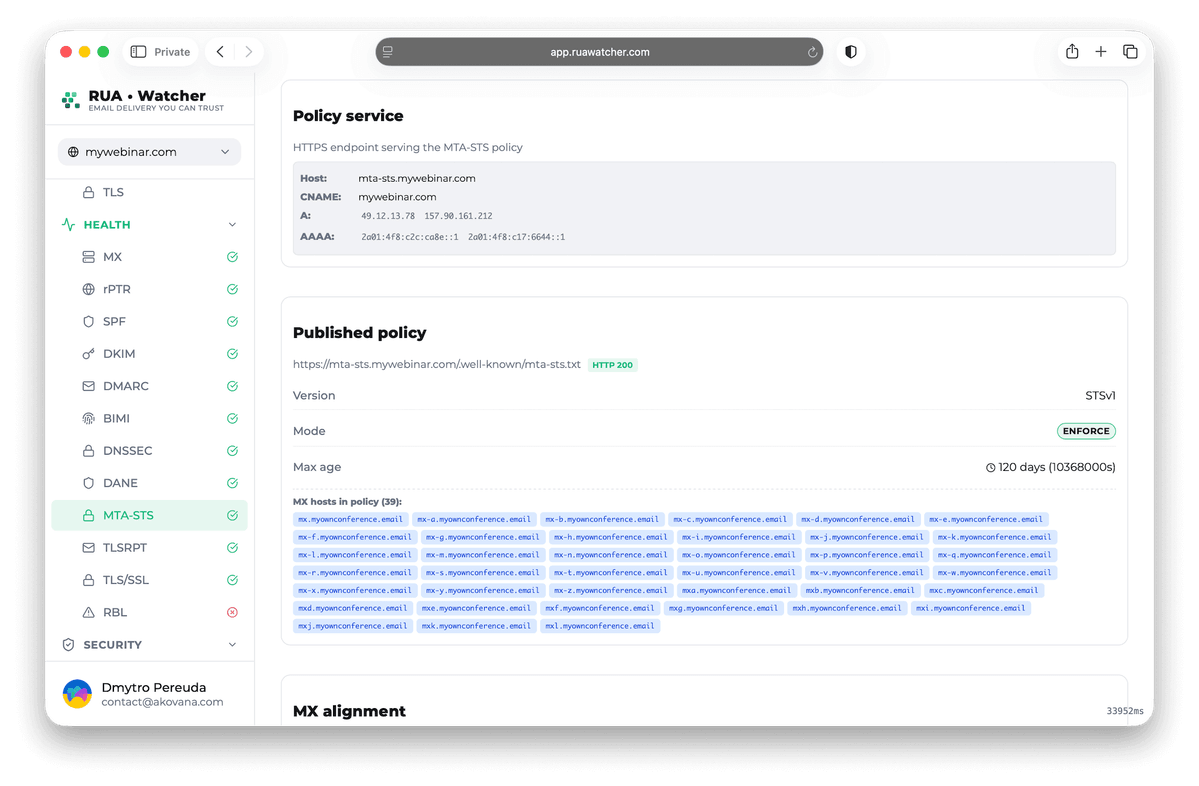Click the rPTR globe icon
The width and height of the screenshot is (1199, 786).
click(x=88, y=289)
